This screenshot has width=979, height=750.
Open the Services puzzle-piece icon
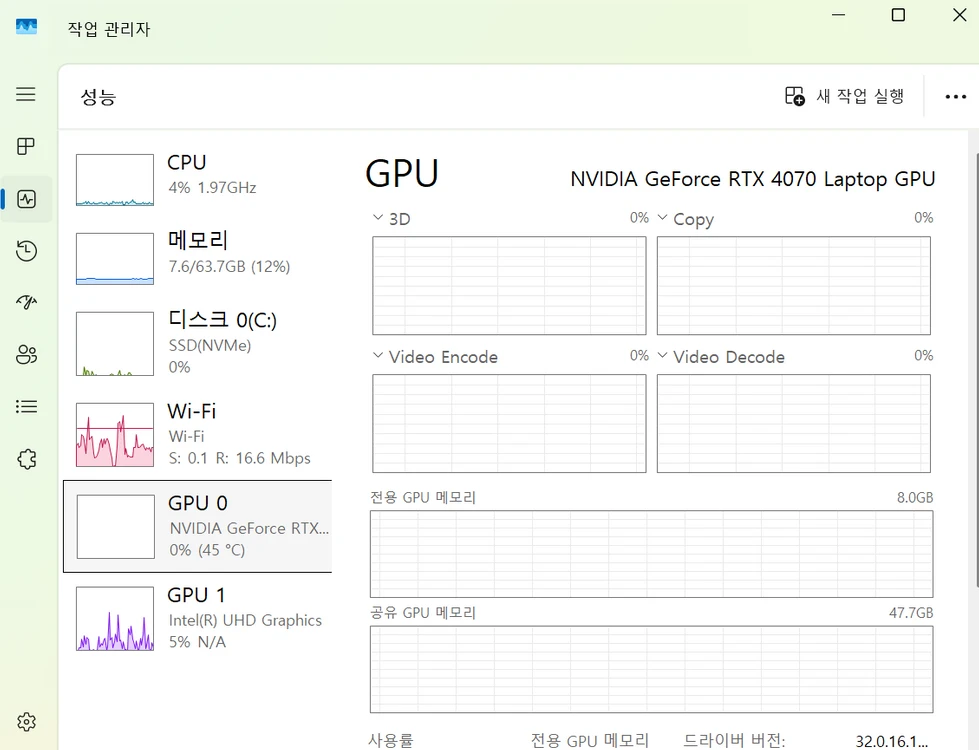tap(26, 459)
